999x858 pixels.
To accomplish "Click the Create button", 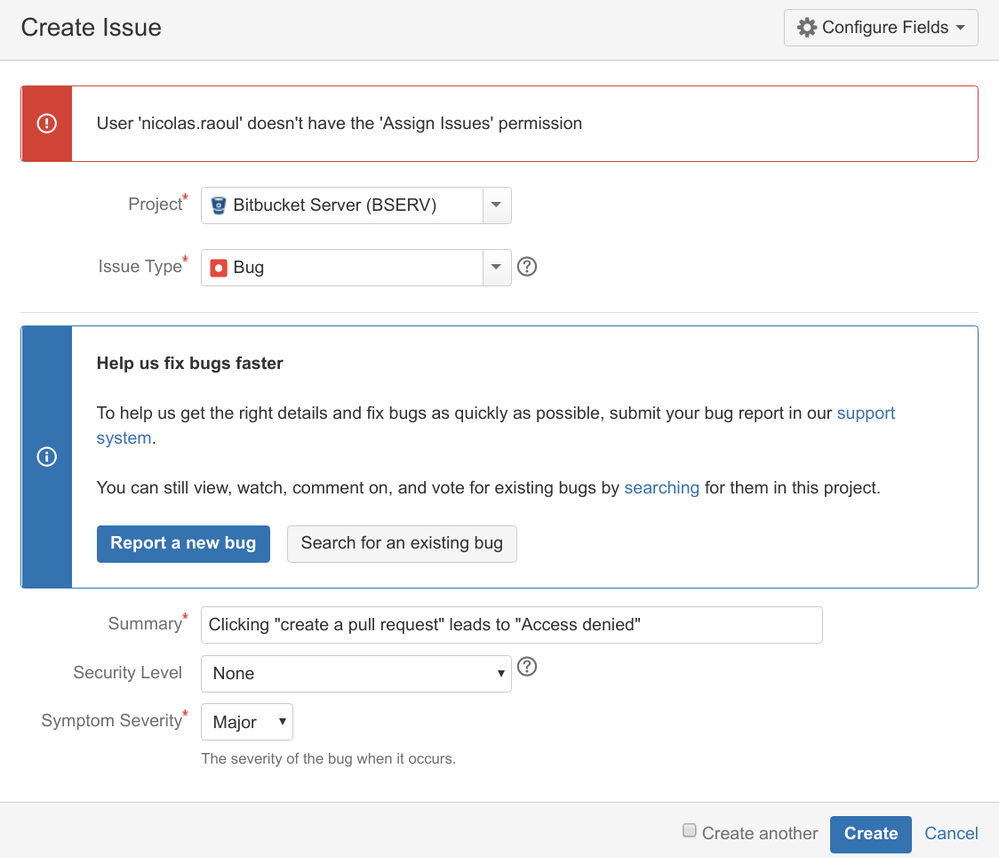I will [x=870, y=834].
